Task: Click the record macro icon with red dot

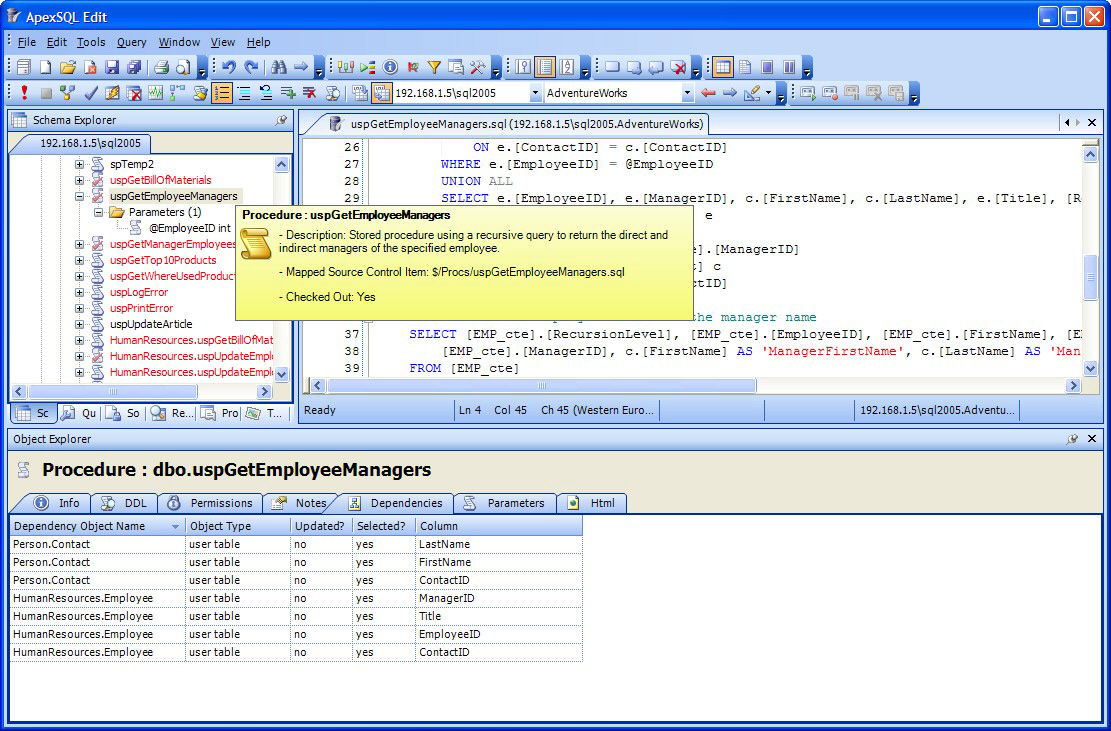Action: pyautogui.click(x=830, y=93)
